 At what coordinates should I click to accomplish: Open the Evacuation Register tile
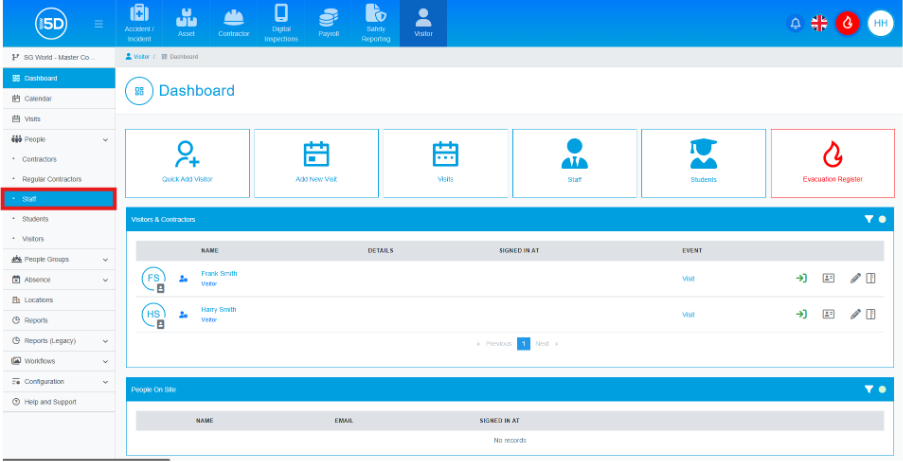click(833, 163)
